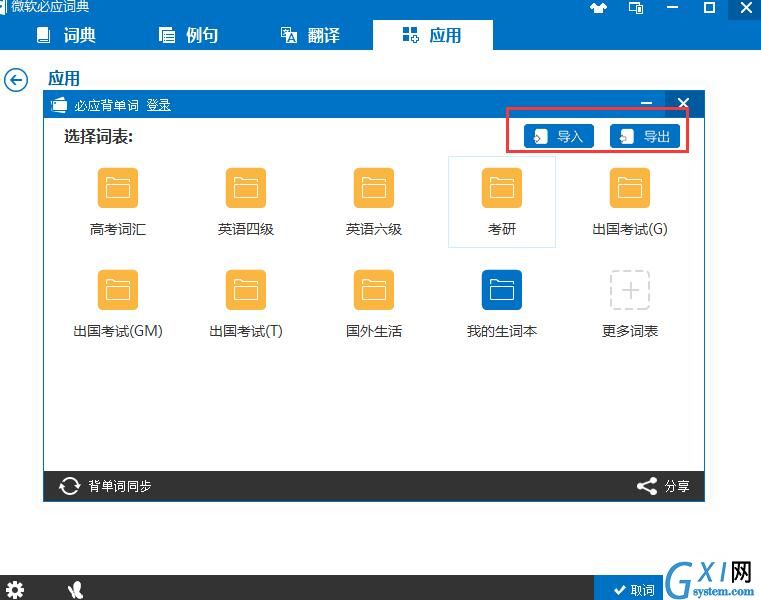
Task: Click the 登录 login link
Action: point(159,105)
